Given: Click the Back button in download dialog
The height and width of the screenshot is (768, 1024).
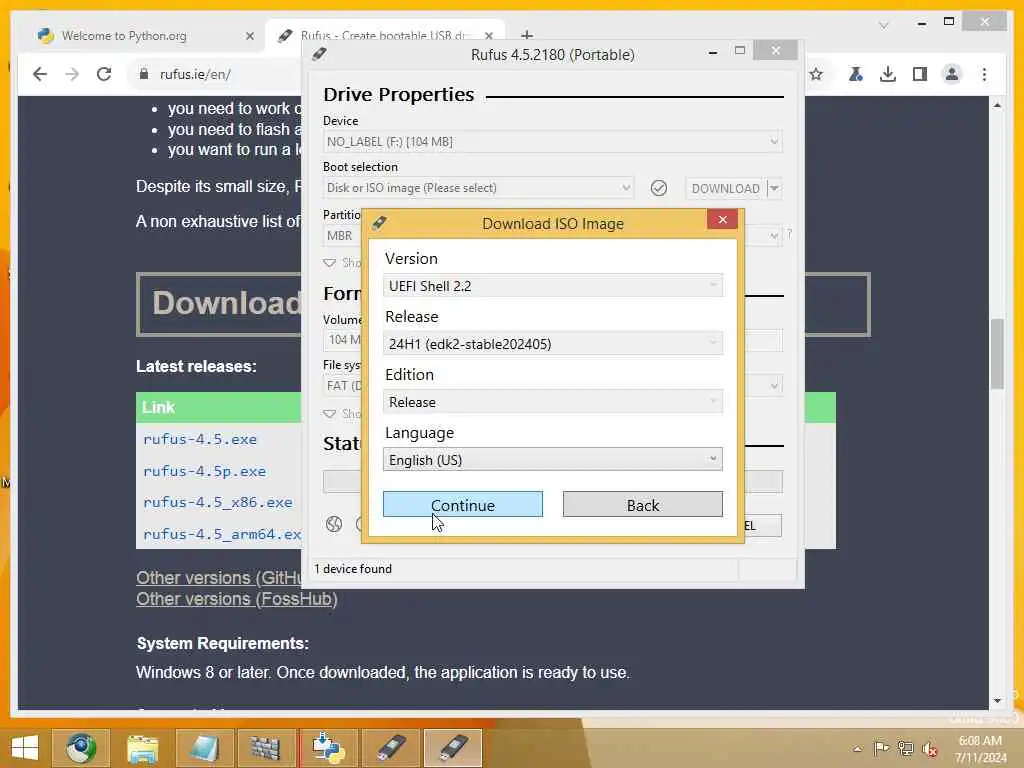Looking at the screenshot, I should coord(643,504).
